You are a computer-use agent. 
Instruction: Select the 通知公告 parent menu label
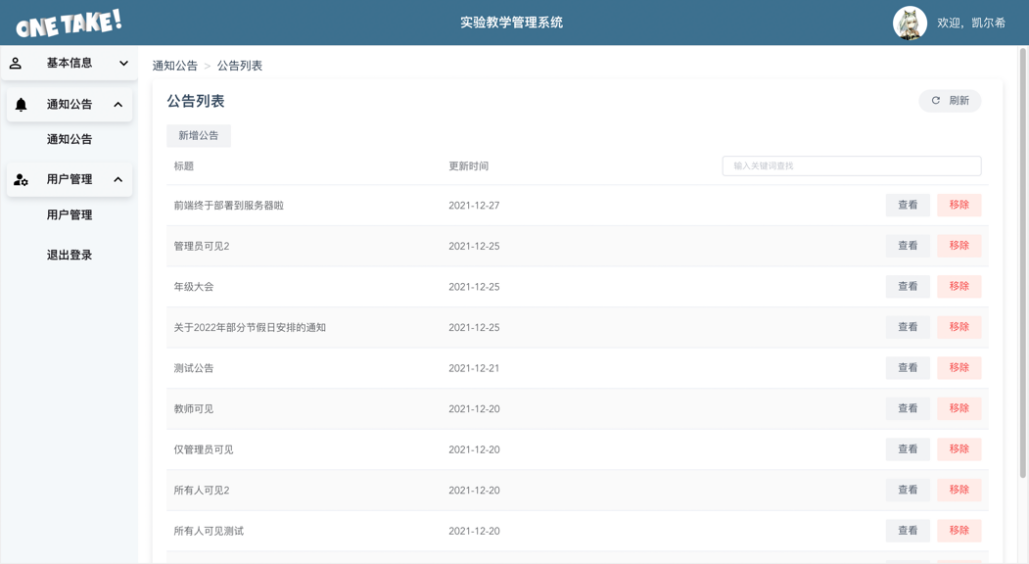(x=69, y=104)
